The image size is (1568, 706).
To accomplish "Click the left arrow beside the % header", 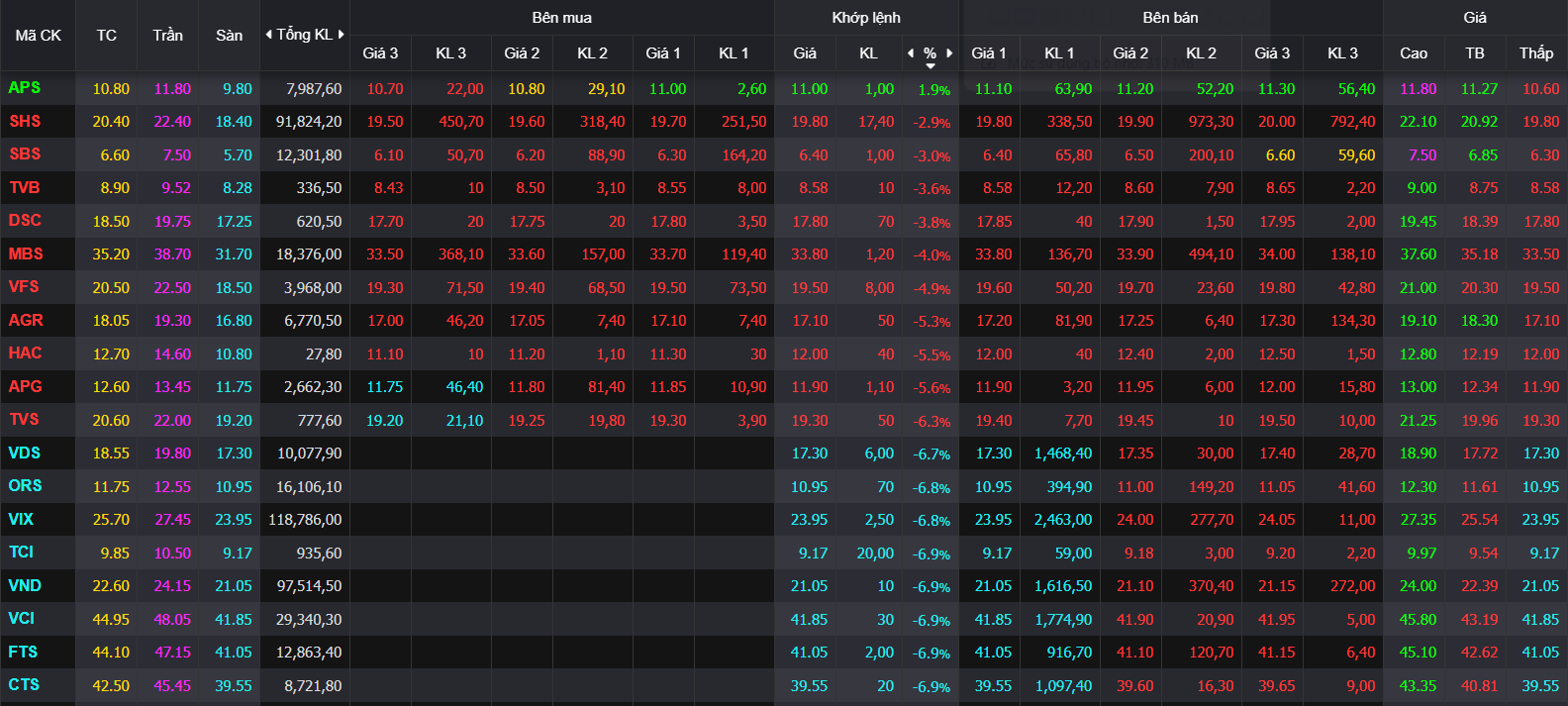I will click(x=911, y=53).
